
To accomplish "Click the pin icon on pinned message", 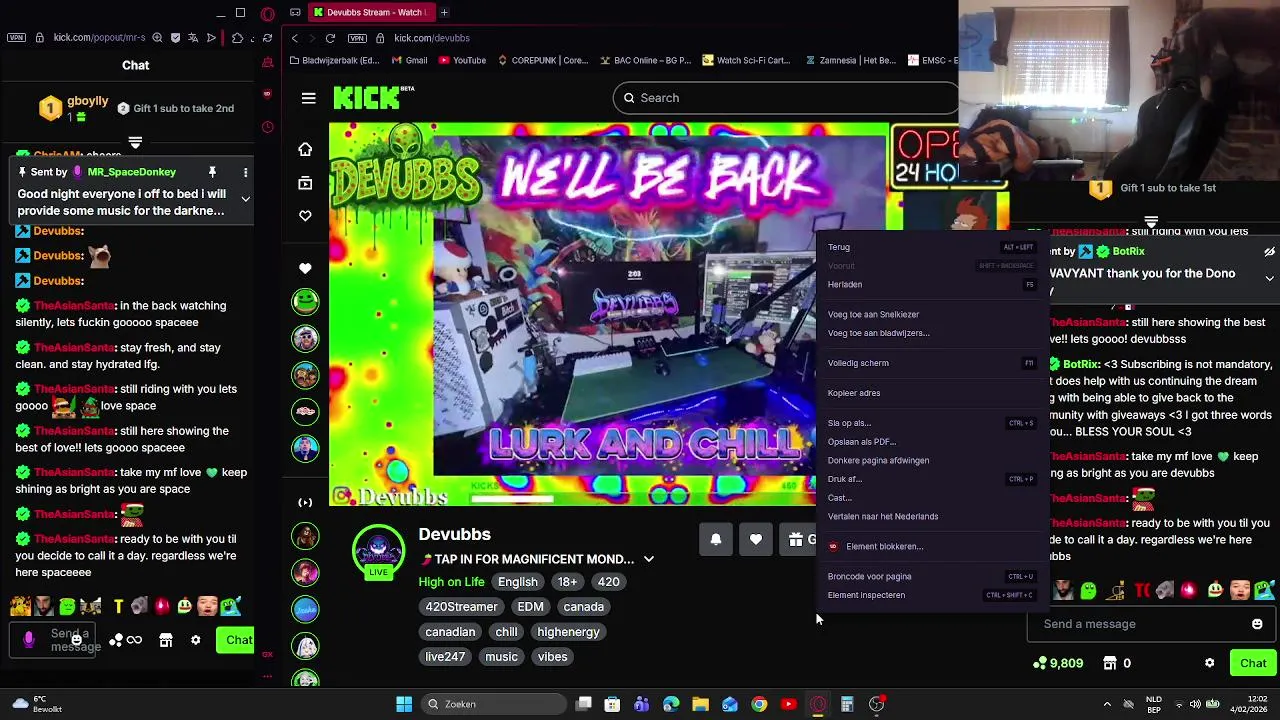I will (212, 172).
